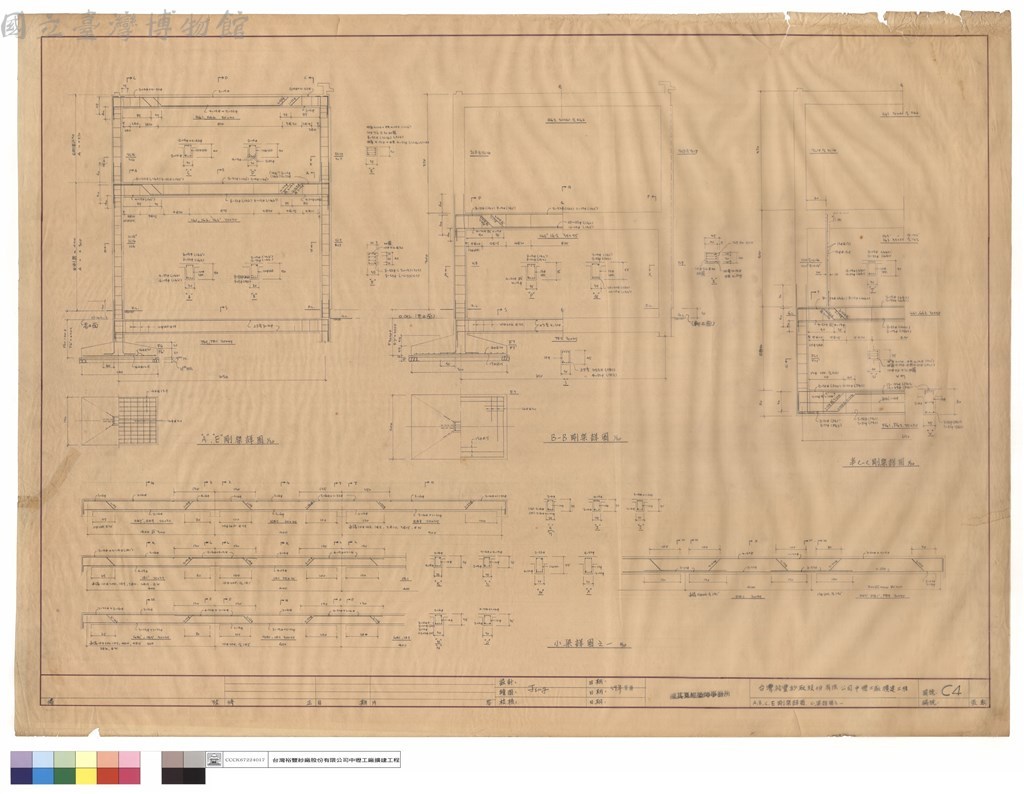Click the handwritten drafter signature in title block
Viewport: 1024px width, 794px height.
(x=539, y=689)
